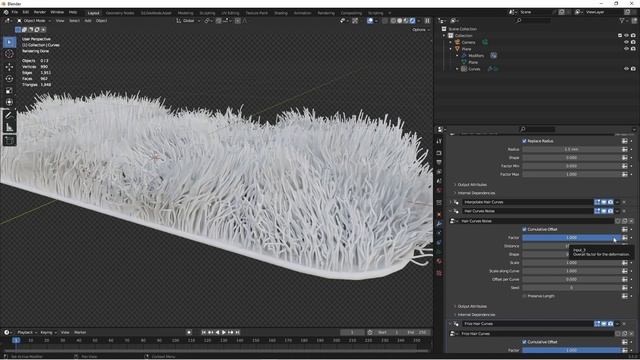Click the Blender logo icon in the menu bar
Screen dimensions: 640x360
click(6, 12)
